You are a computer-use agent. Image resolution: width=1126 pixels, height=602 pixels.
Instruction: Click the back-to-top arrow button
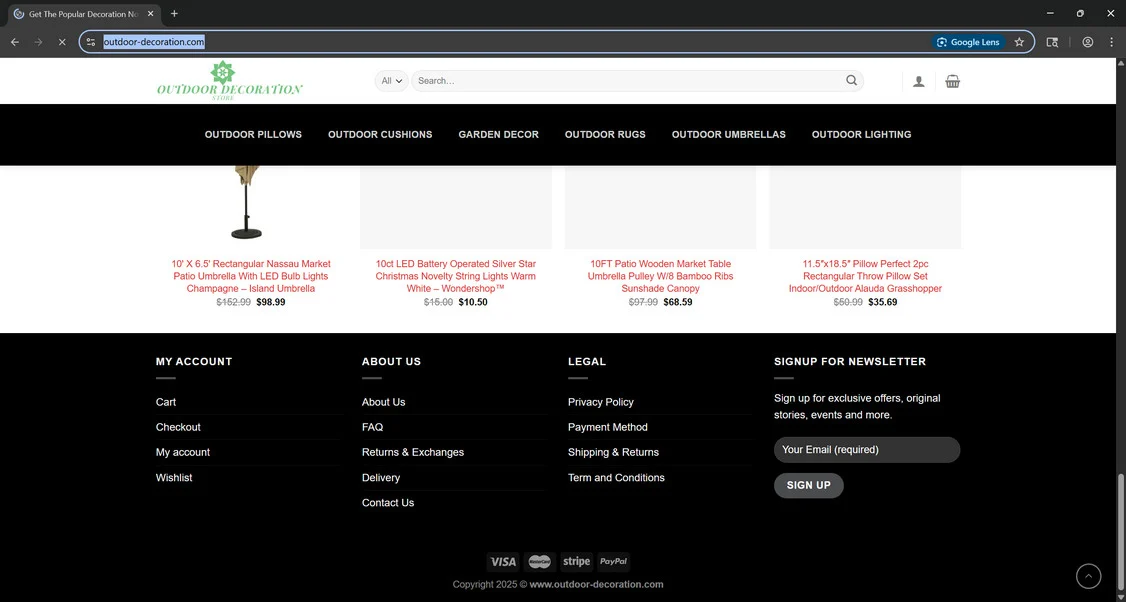click(x=1088, y=576)
